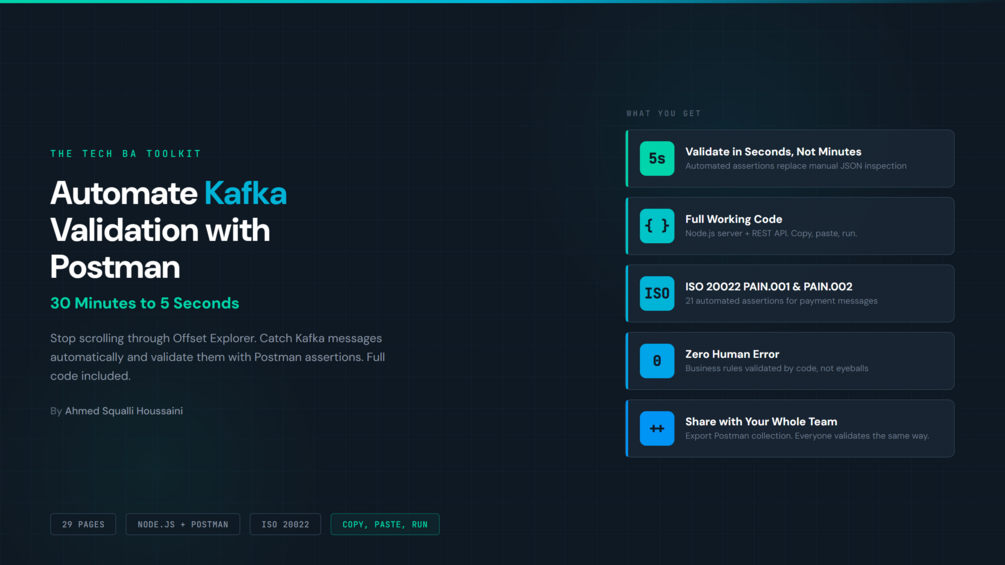1005x565 pixels.
Task: Click THE TECH BA TOOLKIT label
Action: coord(126,154)
